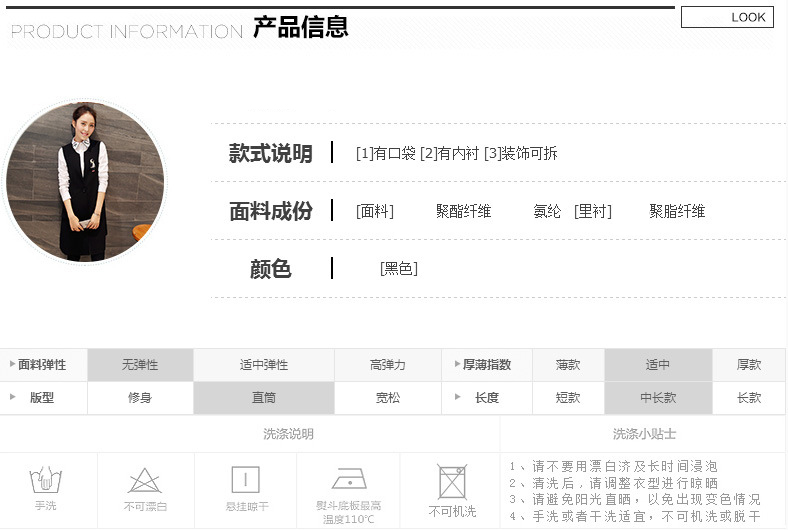This screenshot has height=530, width=788.
Task: Click the hand wash (手洗) icon
Action: (45, 480)
